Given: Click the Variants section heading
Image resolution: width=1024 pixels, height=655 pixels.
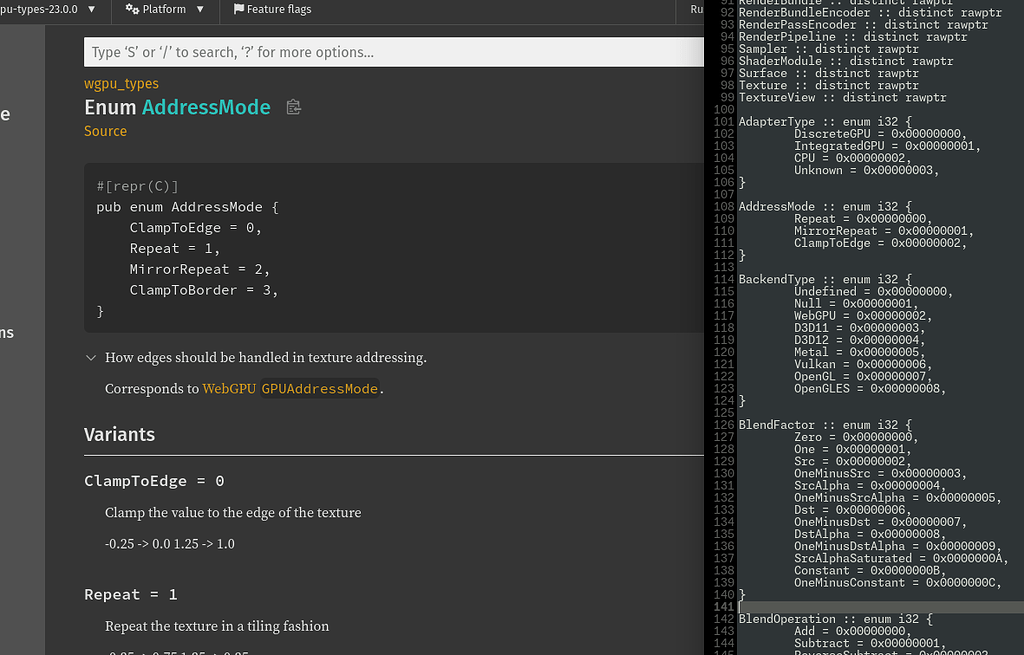Looking at the screenshot, I should [117, 434].
